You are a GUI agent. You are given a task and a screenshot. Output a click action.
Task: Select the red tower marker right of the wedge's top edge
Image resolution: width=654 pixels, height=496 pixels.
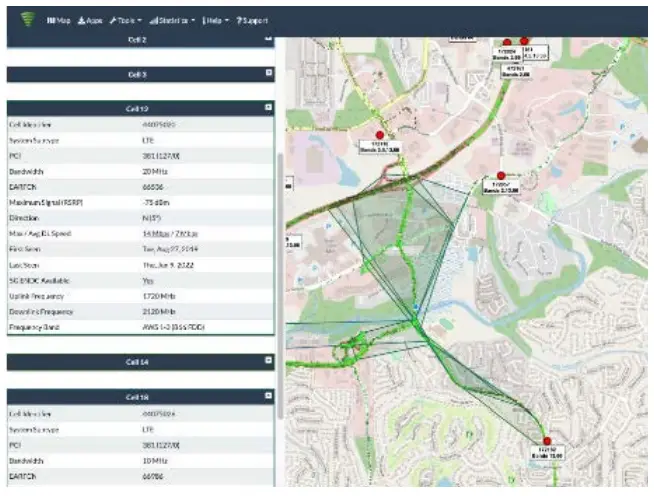click(x=501, y=176)
